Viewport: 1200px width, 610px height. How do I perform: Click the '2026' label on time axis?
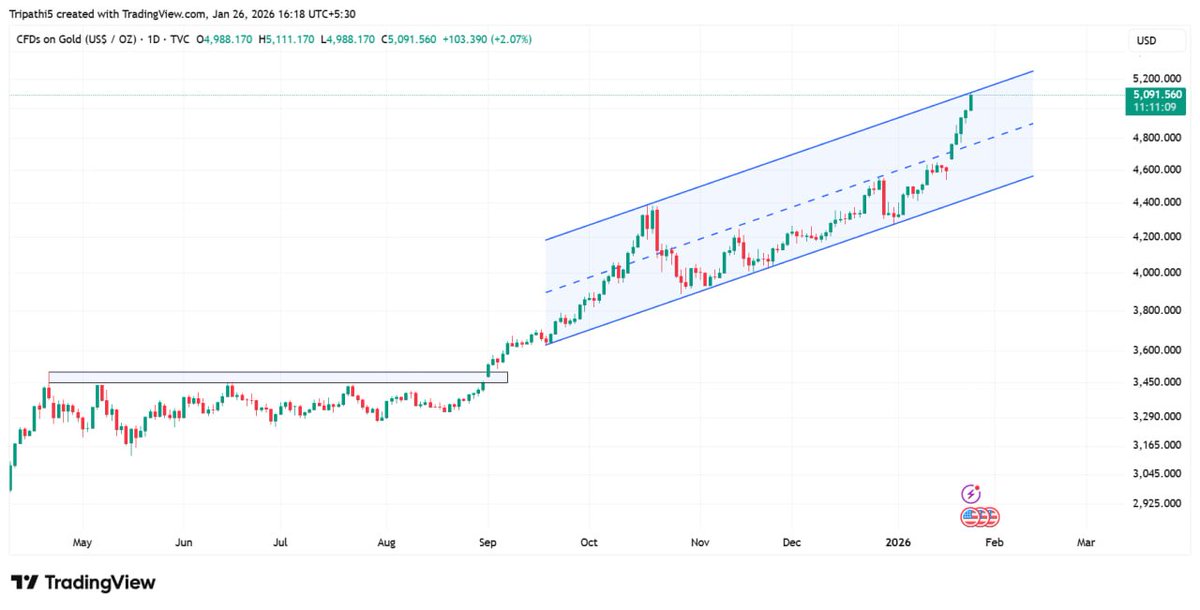(898, 543)
